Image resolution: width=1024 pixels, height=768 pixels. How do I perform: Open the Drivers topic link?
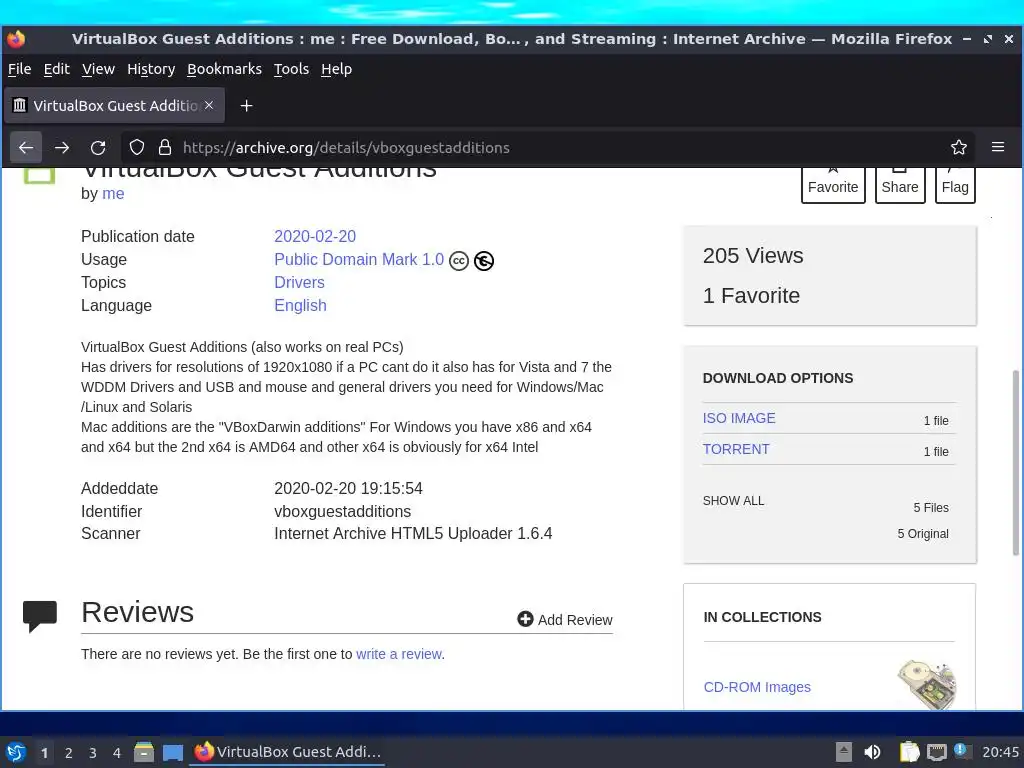click(299, 282)
